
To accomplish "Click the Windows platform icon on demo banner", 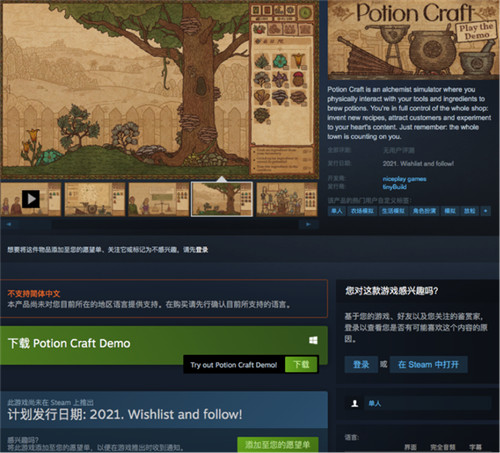I will [313, 340].
